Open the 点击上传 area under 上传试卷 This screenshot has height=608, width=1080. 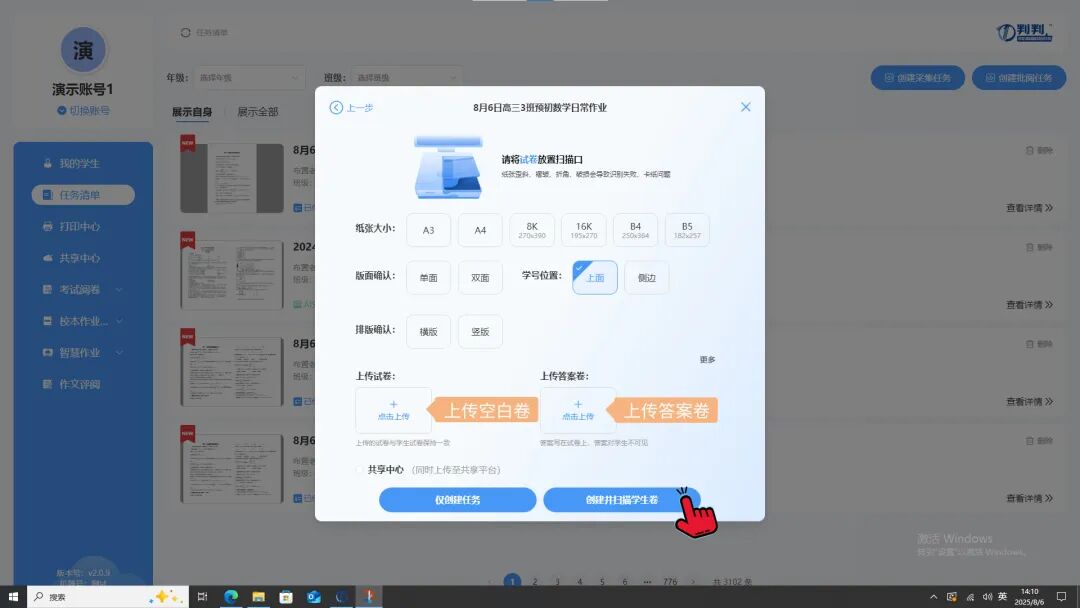pos(393,409)
